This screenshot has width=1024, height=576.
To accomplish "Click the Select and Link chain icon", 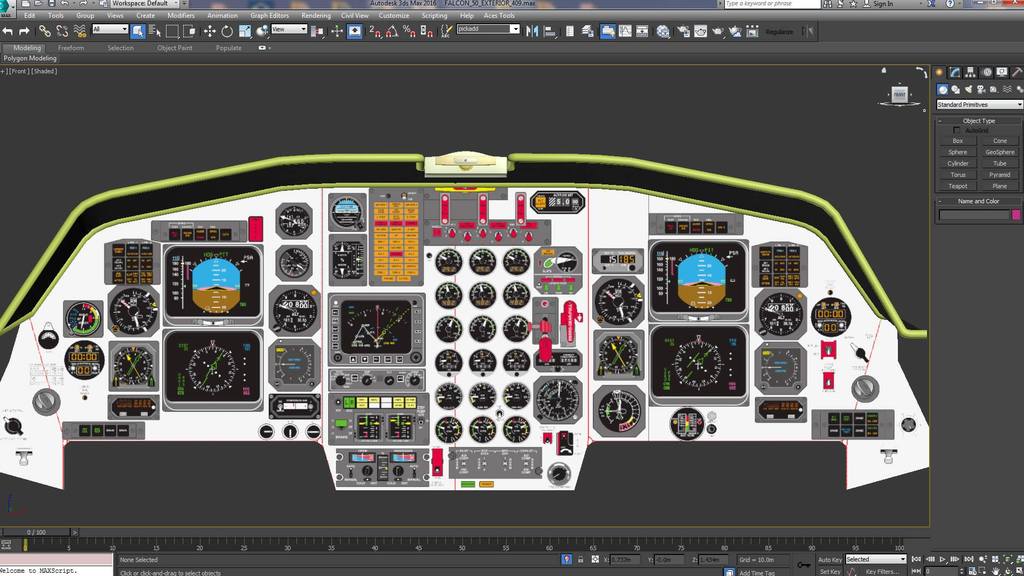I will 45,31.
